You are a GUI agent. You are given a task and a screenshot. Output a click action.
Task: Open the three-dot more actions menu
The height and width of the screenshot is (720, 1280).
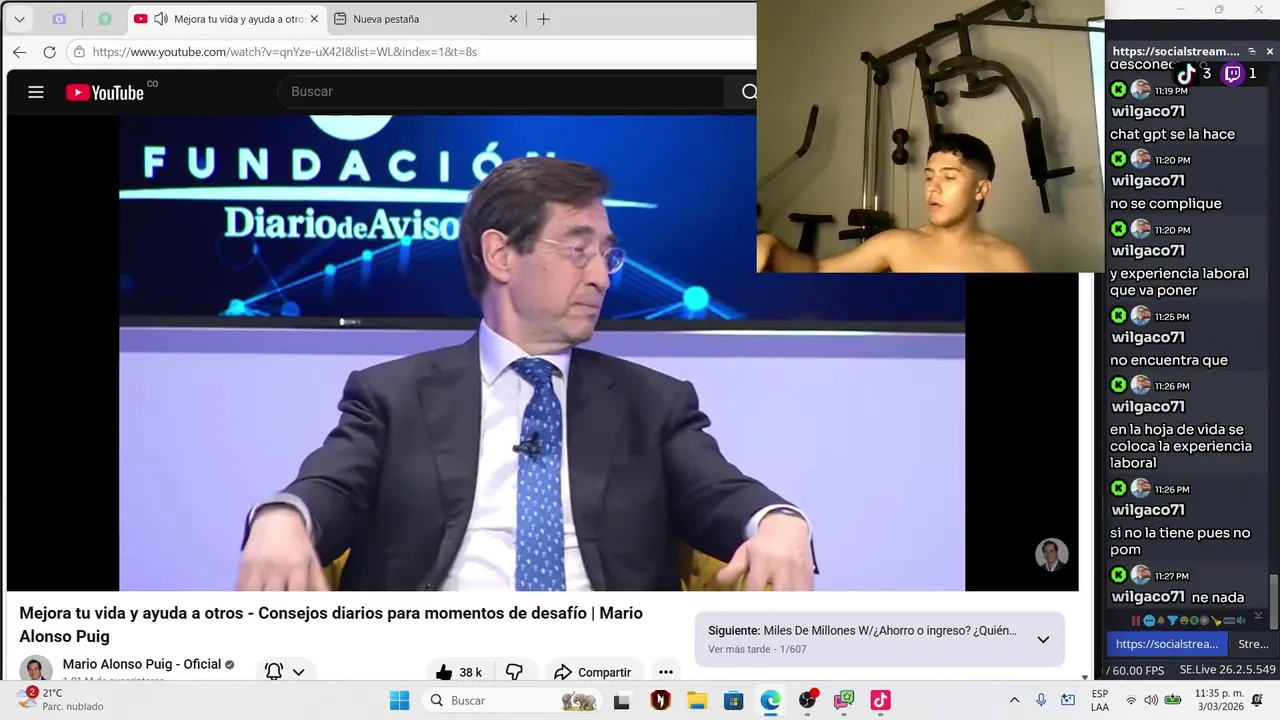[x=666, y=672]
